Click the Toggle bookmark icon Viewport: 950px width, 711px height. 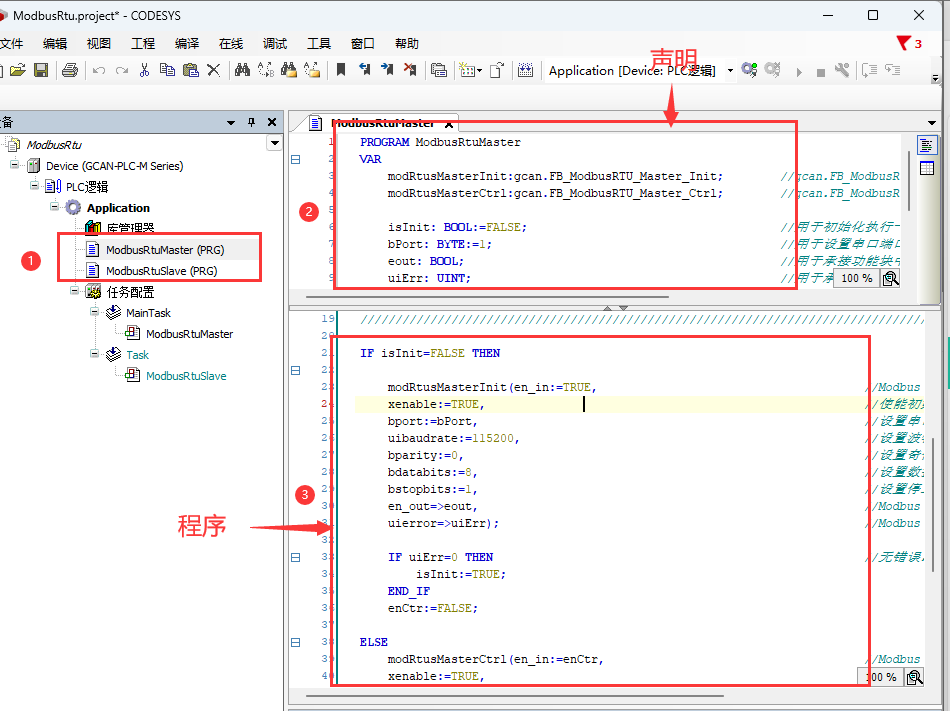(x=341, y=70)
